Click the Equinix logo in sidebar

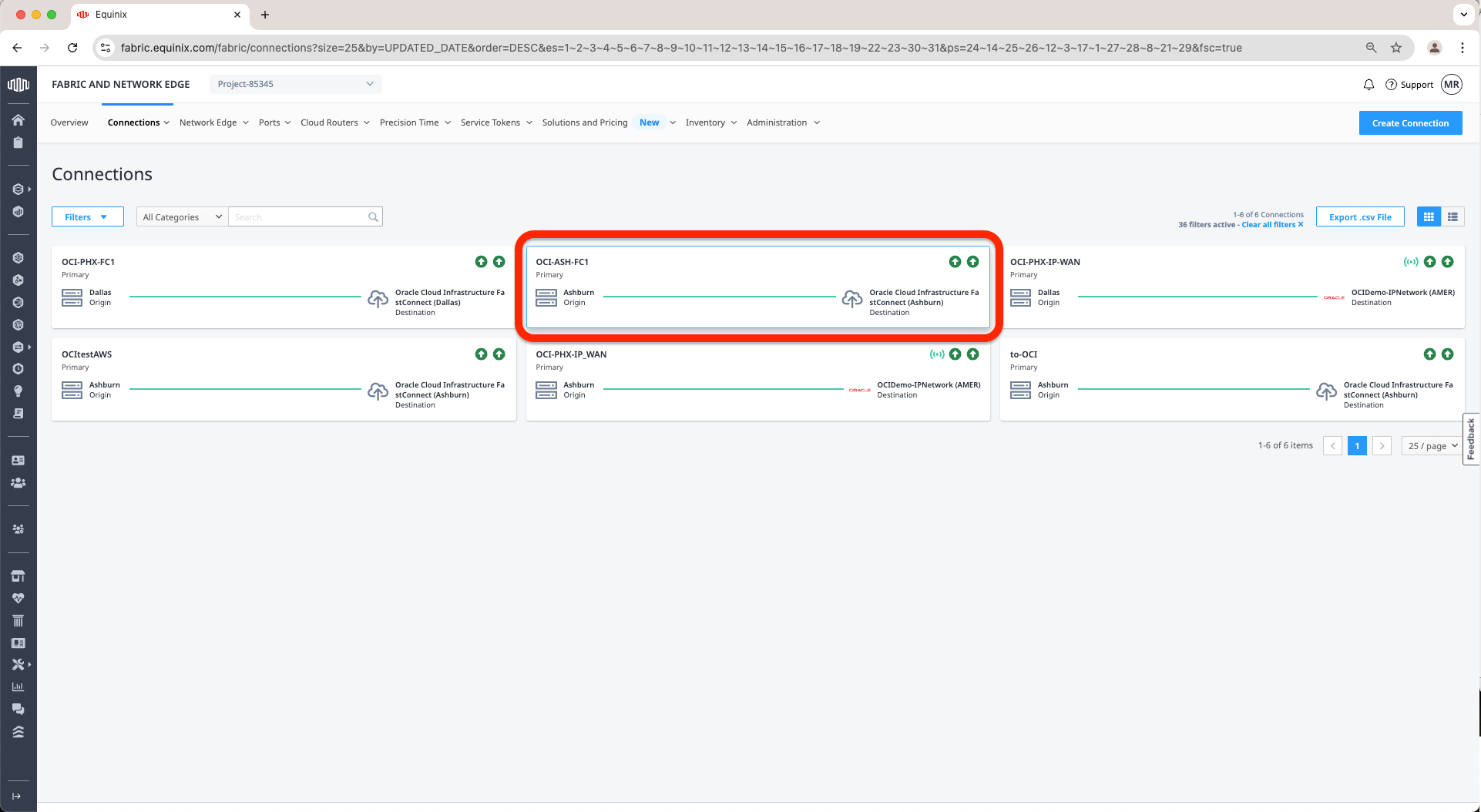point(18,85)
